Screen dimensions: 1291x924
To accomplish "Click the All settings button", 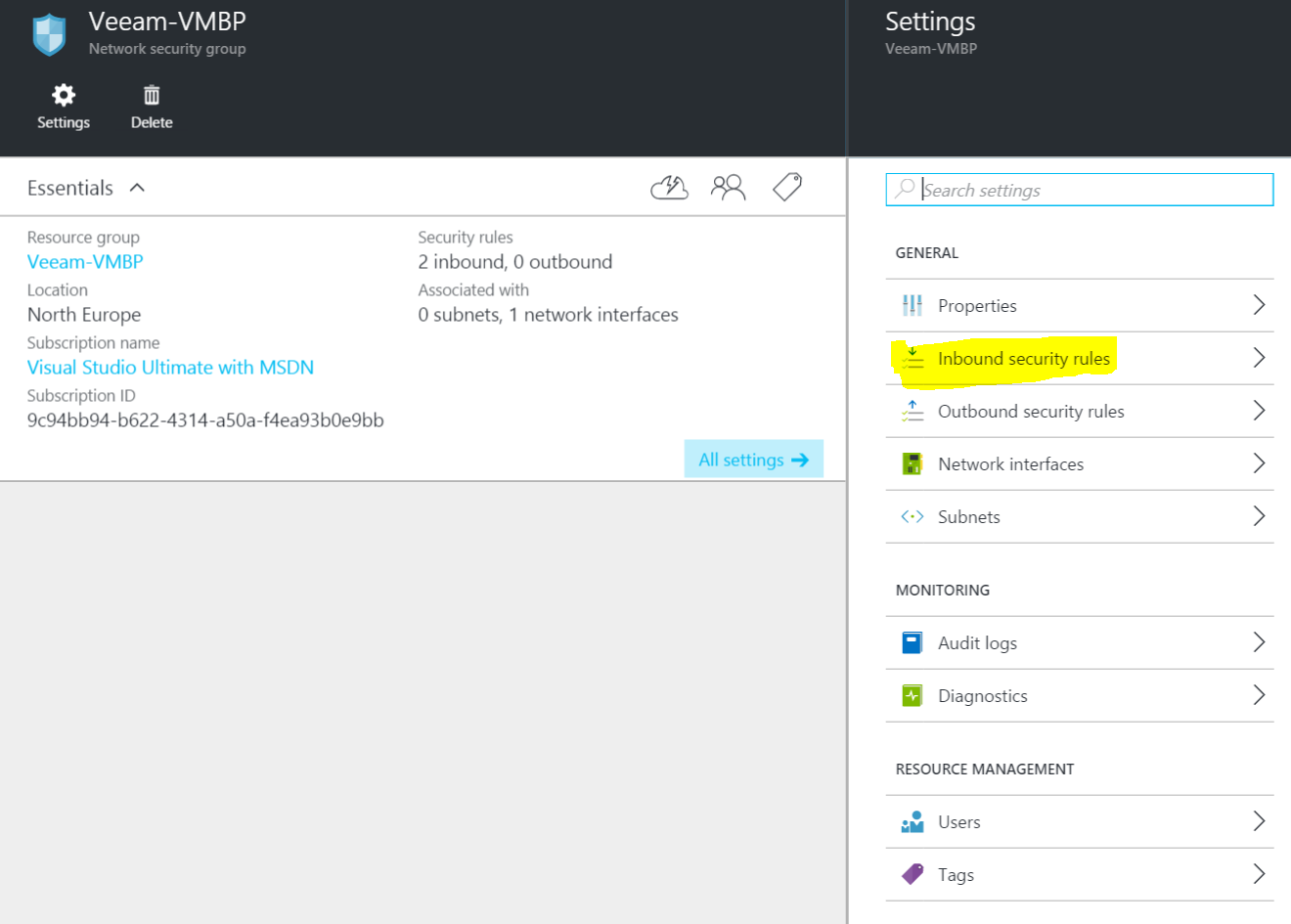I will pos(753,460).
